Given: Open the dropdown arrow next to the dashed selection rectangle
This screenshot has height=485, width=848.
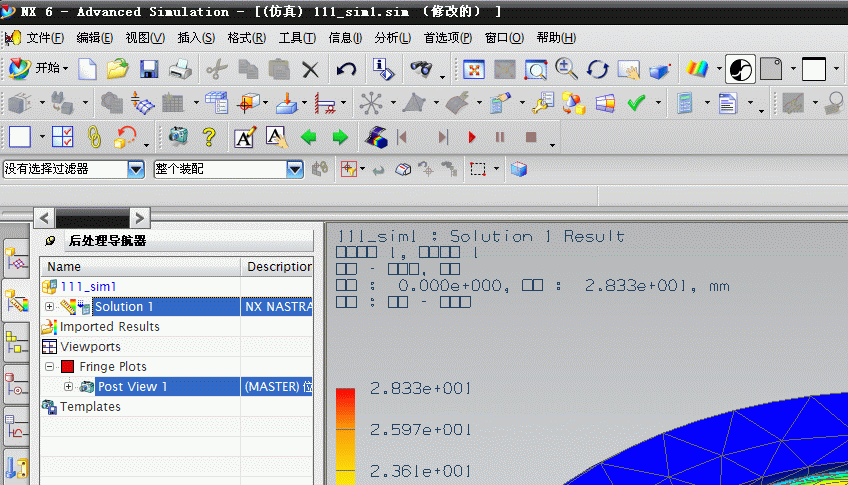Looking at the screenshot, I should pyautogui.click(x=496, y=169).
